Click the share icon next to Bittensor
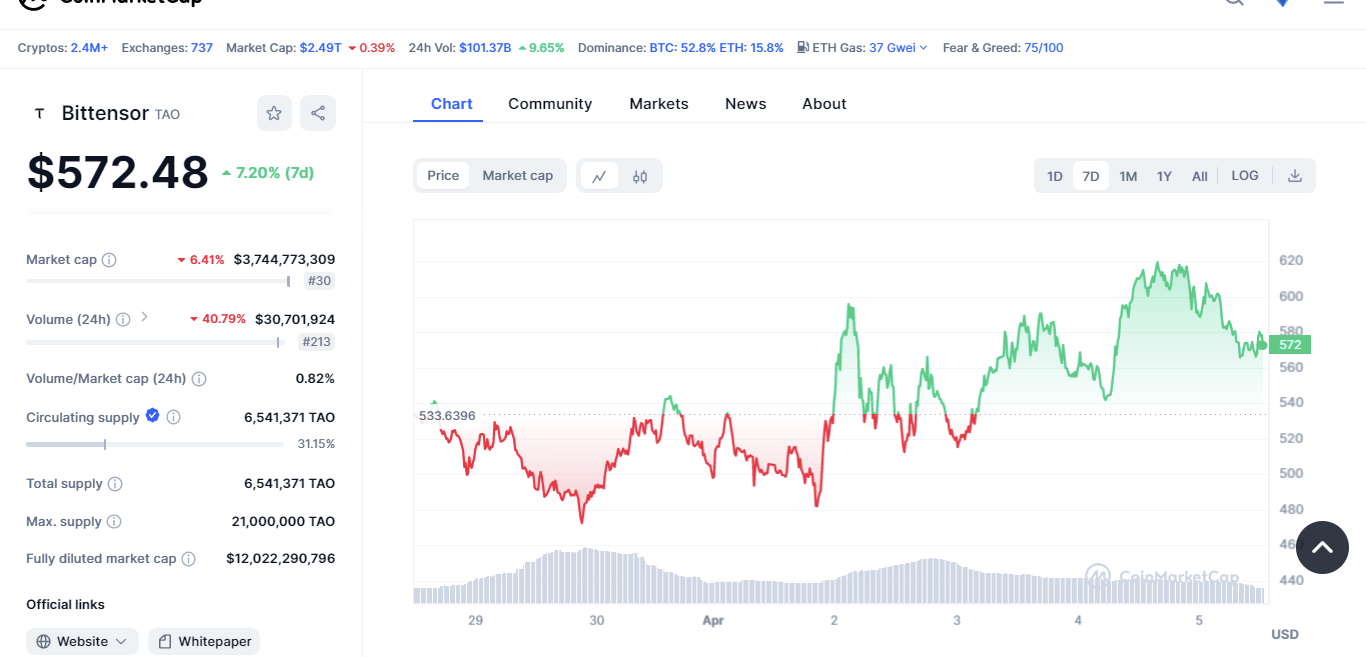Image resolution: width=1366 pixels, height=657 pixels. [318, 113]
